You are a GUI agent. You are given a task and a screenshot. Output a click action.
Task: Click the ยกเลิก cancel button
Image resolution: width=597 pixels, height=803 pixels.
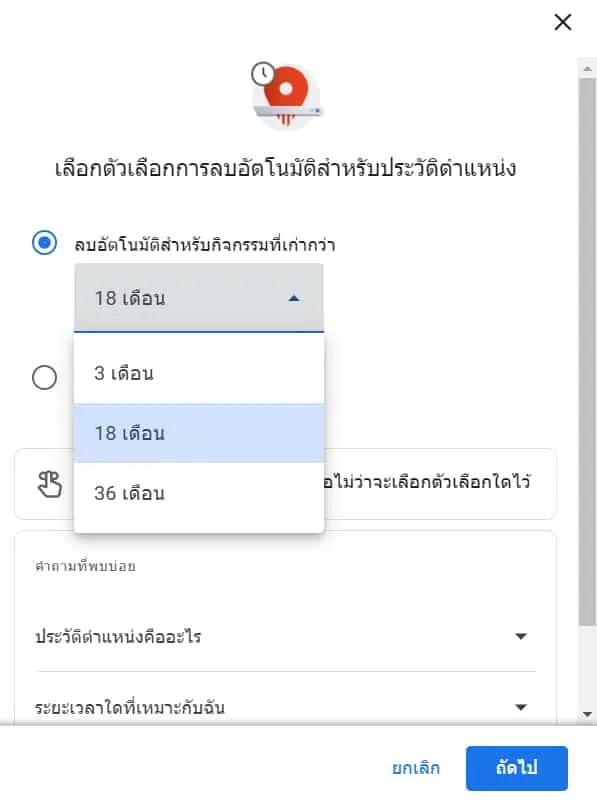pos(416,768)
